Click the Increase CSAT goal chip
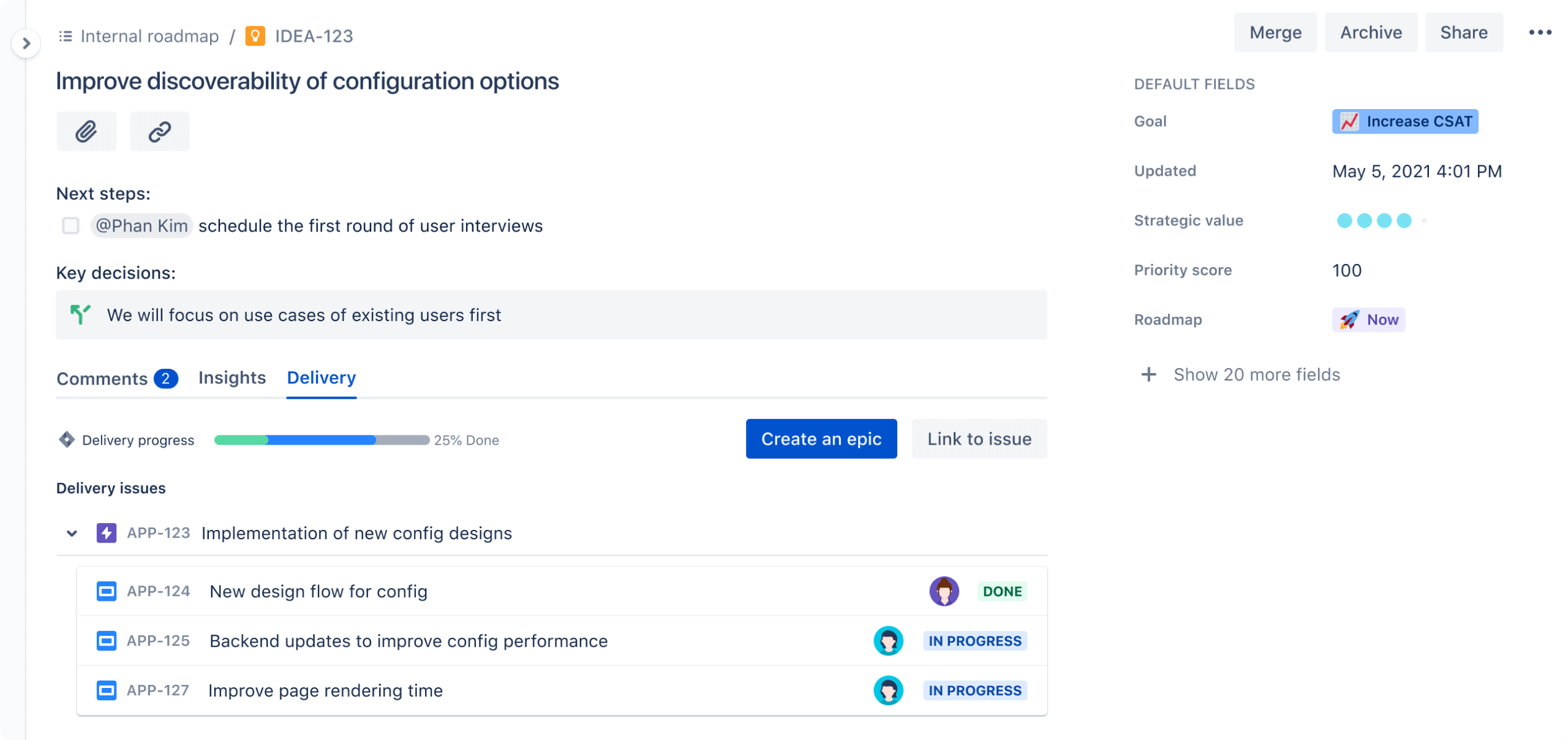This screenshot has width=1568, height=740. click(x=1404, y=121)
